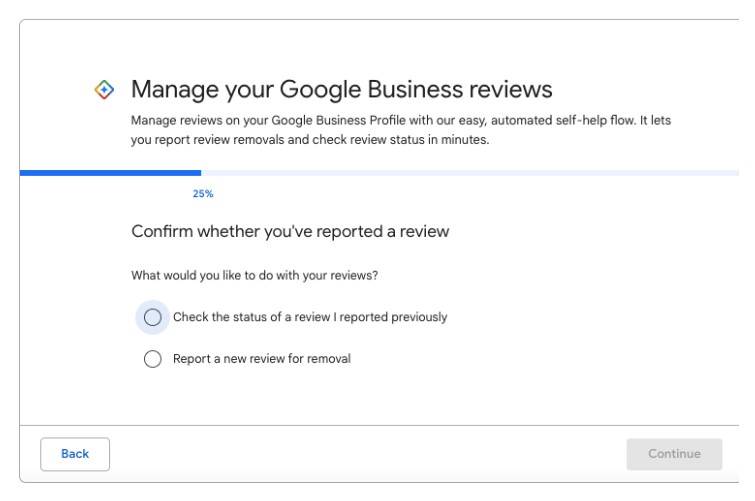Click the 'Confirm whether you've reported a review' heading

pyautogui.click(x=290, y=231)
